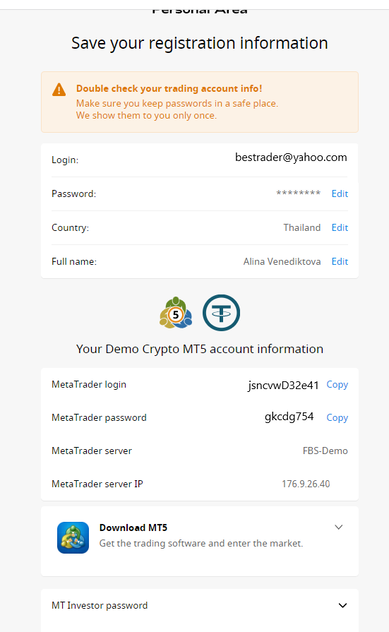Click the orange warning triangle icon
389x632 pixels.
(x=59, y=89)
